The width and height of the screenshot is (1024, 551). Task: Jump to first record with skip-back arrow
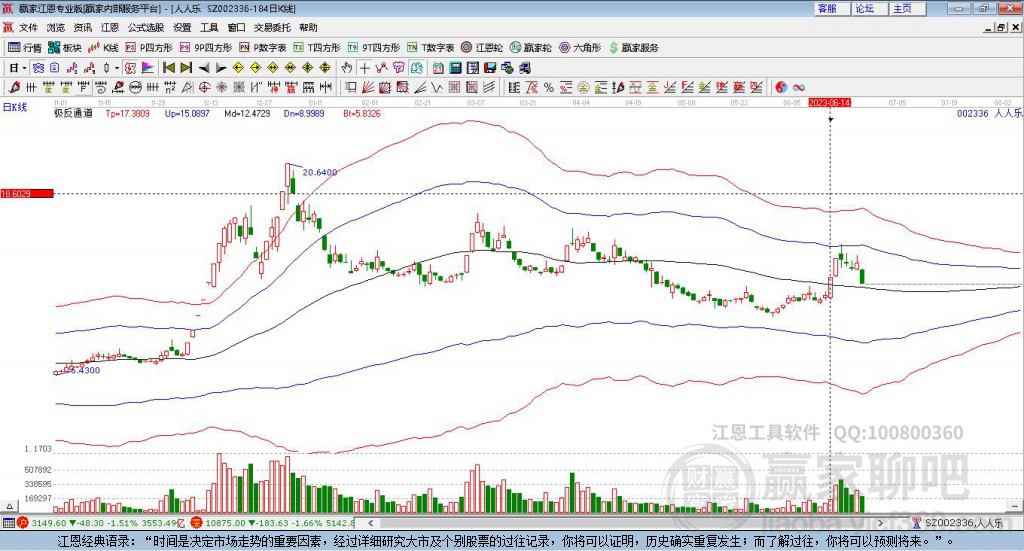pos(169,67)
